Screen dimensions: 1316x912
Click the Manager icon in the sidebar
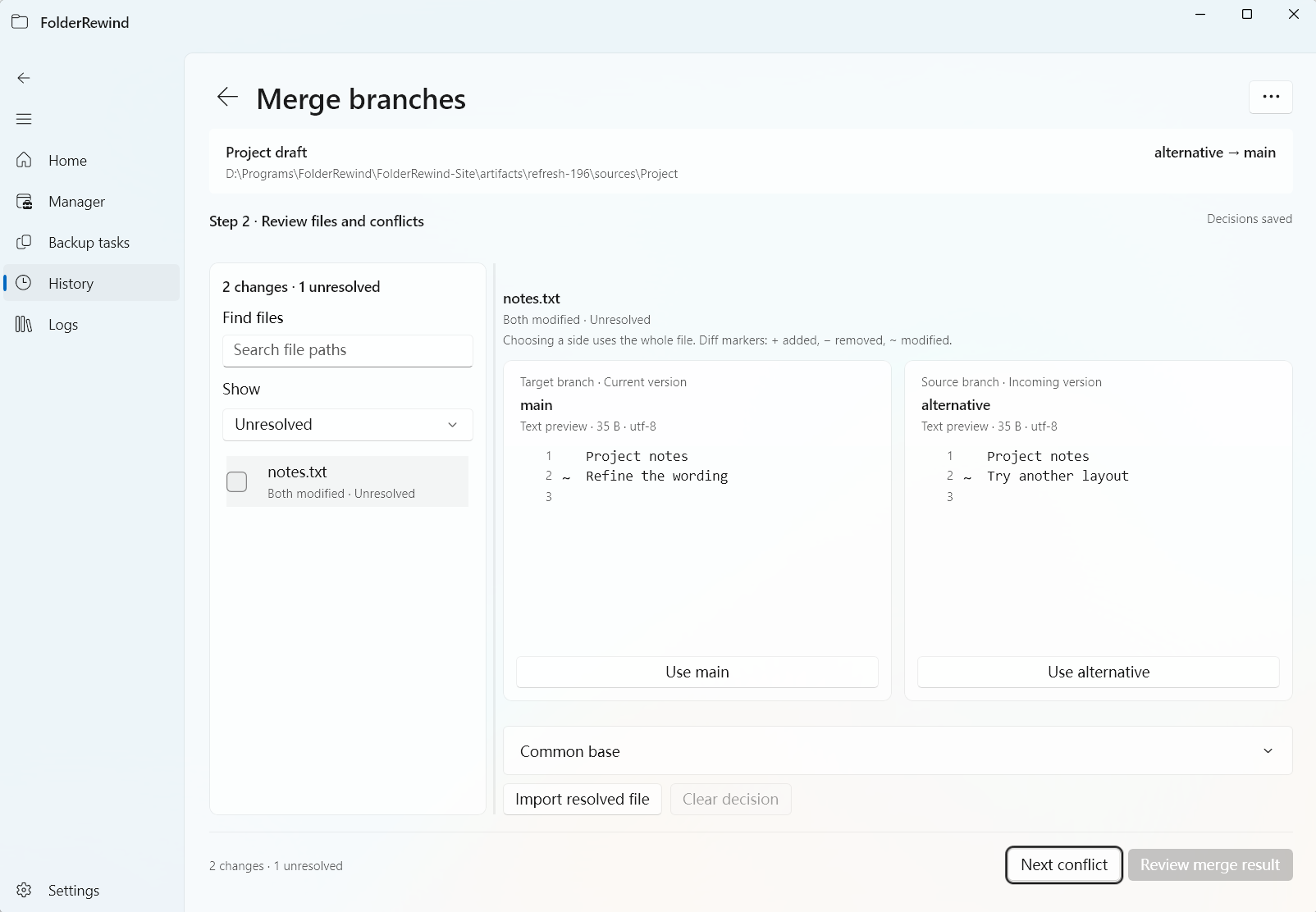tap(24, 201)
